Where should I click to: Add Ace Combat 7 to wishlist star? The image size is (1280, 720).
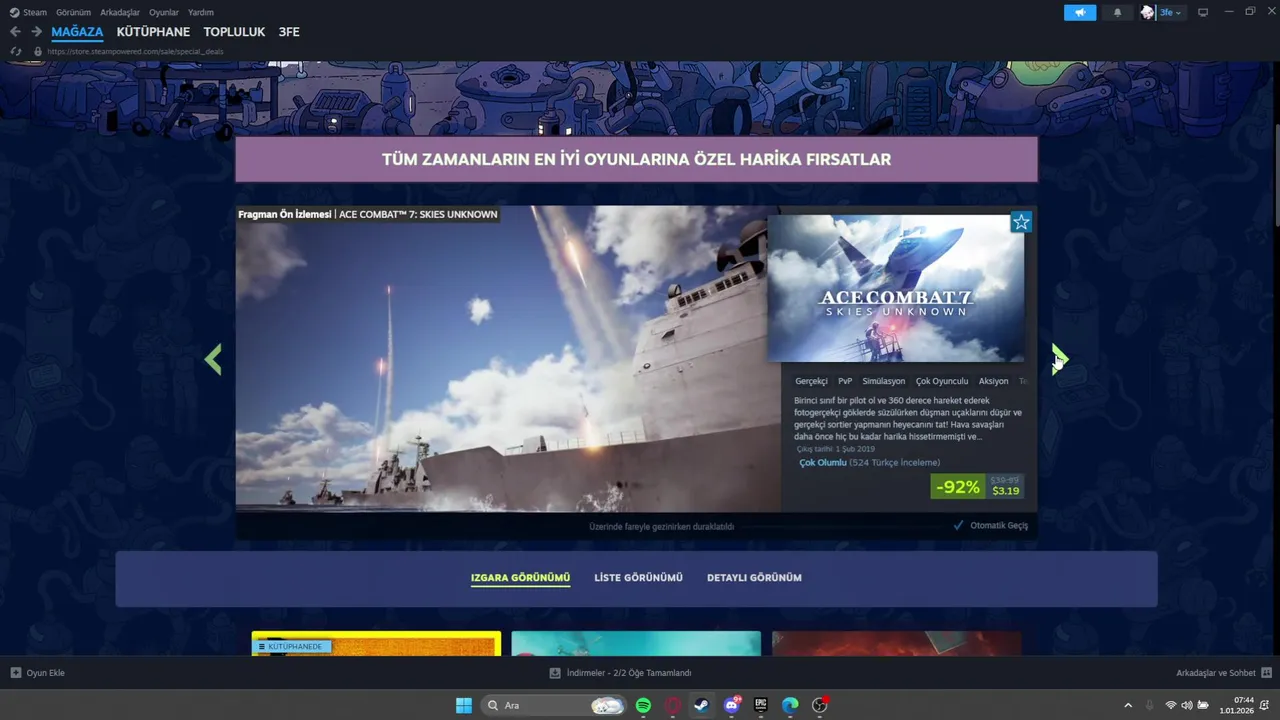click(1020, 222)
